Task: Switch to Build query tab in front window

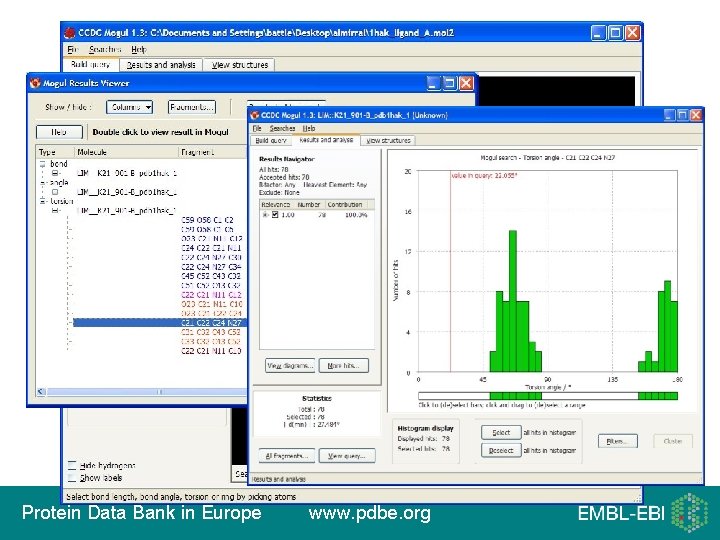Action: 271,141
